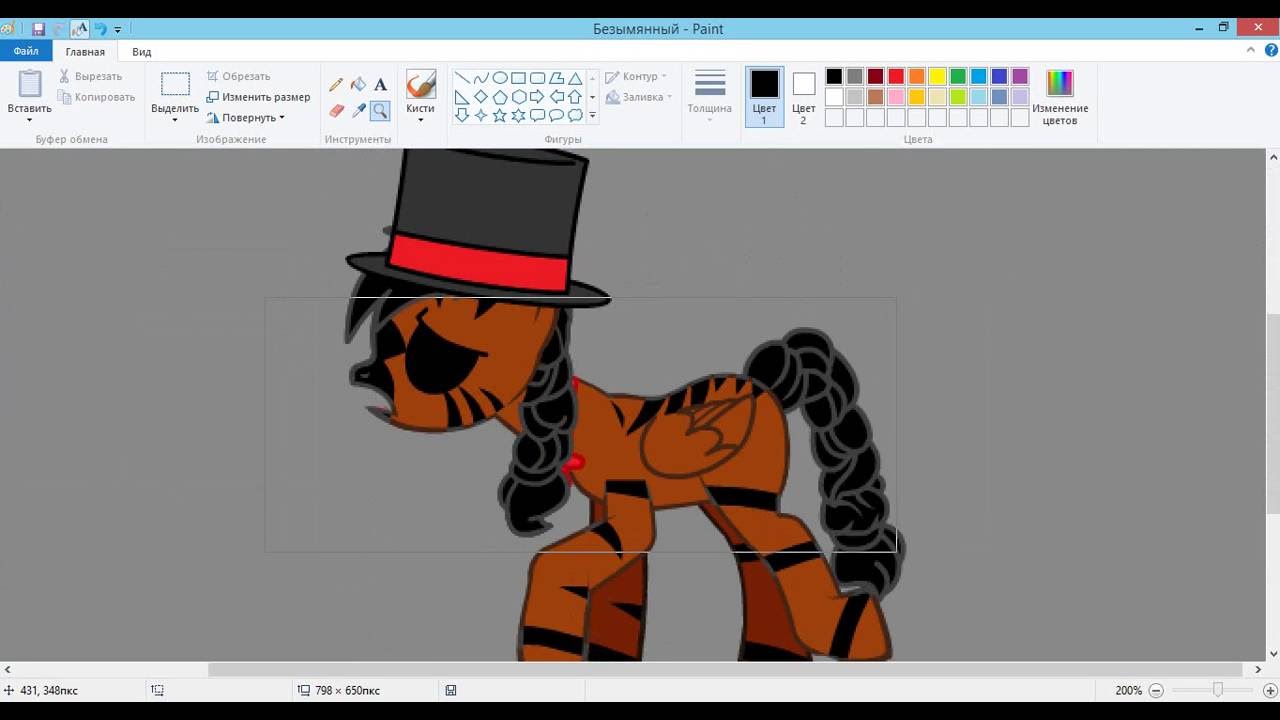
Task: Choose the five-point star shape
Action: click(x=500, y=116)
